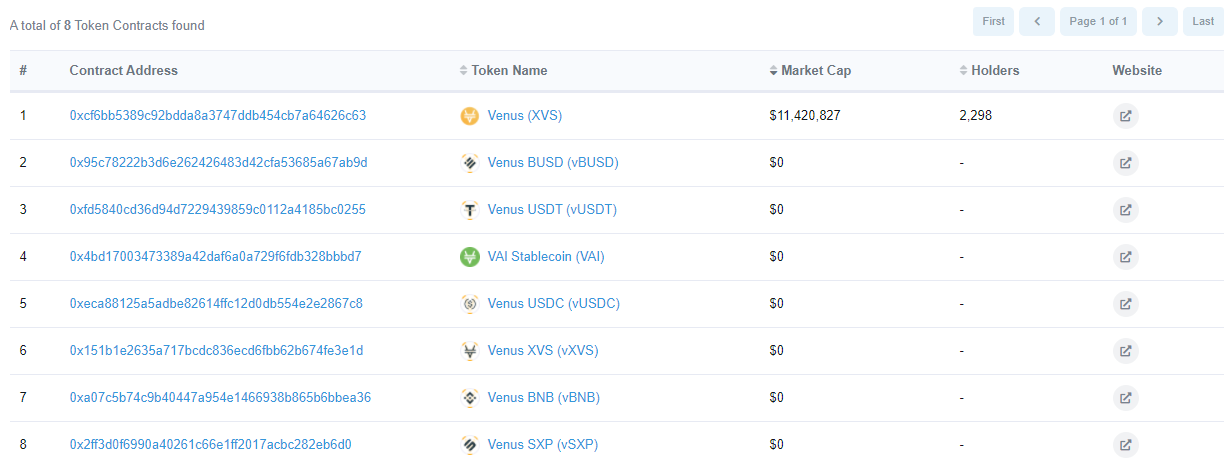
Task: Open contract address 0x2ff3d0f6990a40261c66e1ff2017acbc282eb6d0
Action: click(x=211, y=445)
